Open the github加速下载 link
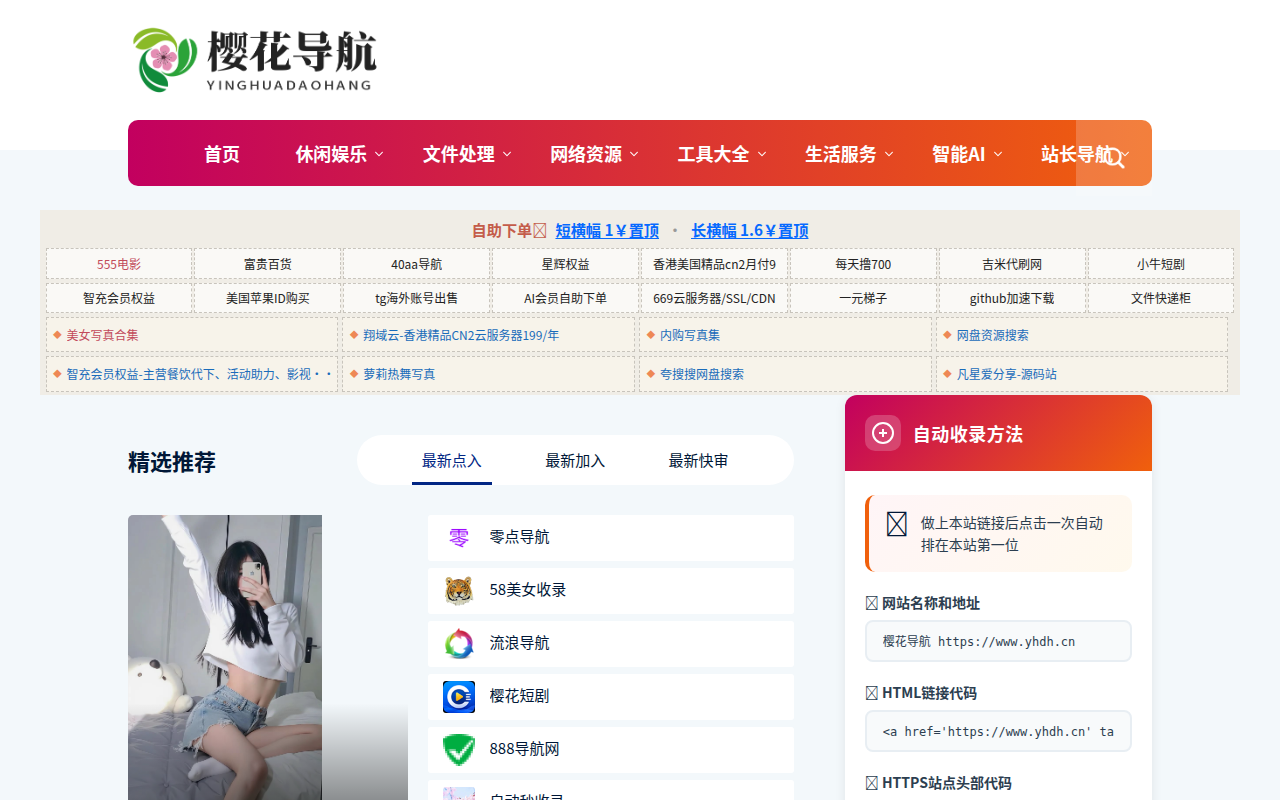 click(1012, 298)
